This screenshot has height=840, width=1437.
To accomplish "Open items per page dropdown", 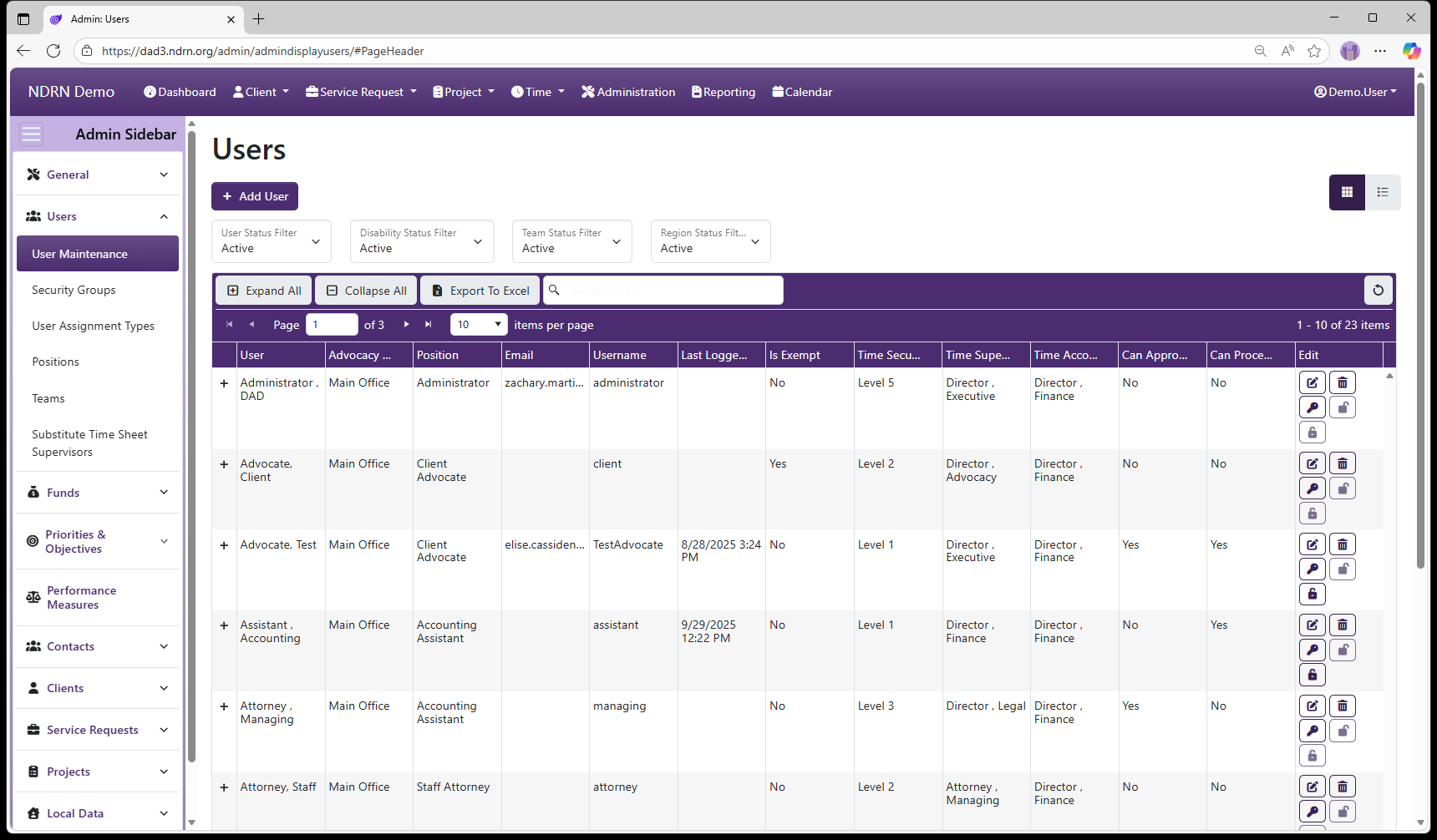I will (x=479, y=325).
